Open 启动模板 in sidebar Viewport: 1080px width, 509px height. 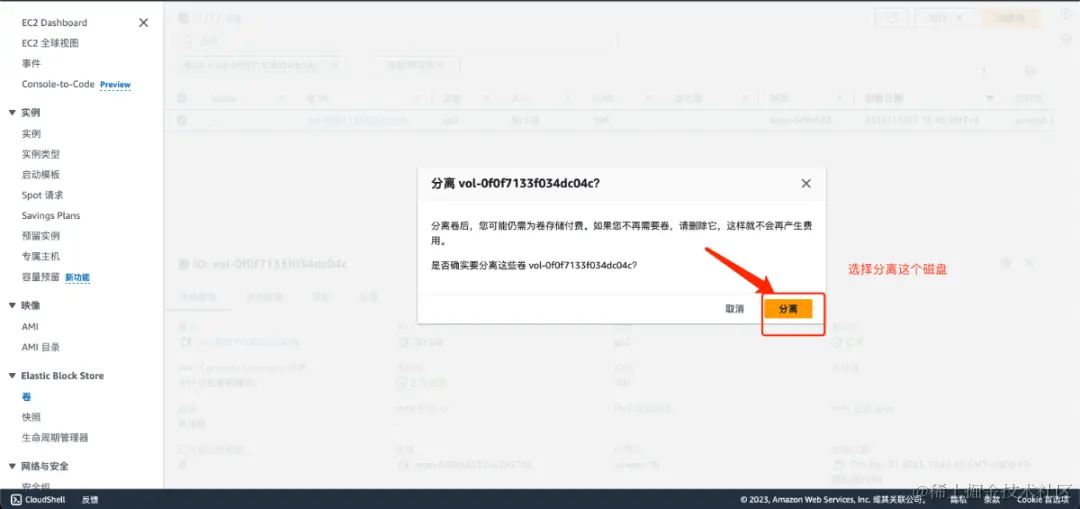[x=41, y=174]
